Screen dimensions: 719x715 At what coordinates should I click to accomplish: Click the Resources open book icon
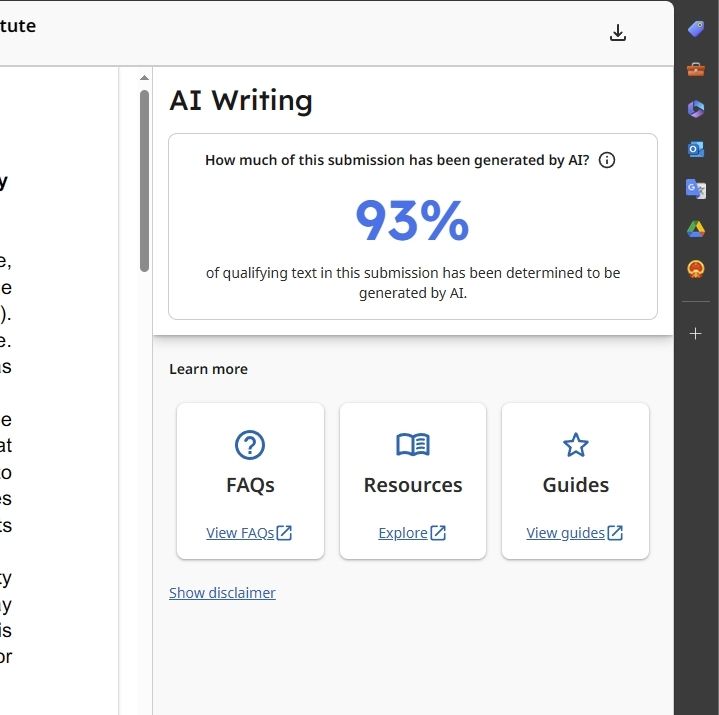point(413,445)
